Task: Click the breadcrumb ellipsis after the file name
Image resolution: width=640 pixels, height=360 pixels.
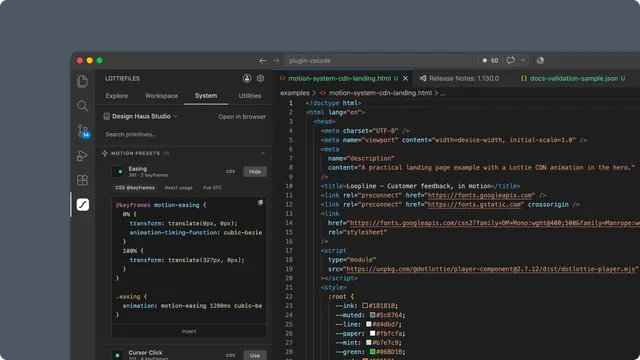Action: point(442,93)
